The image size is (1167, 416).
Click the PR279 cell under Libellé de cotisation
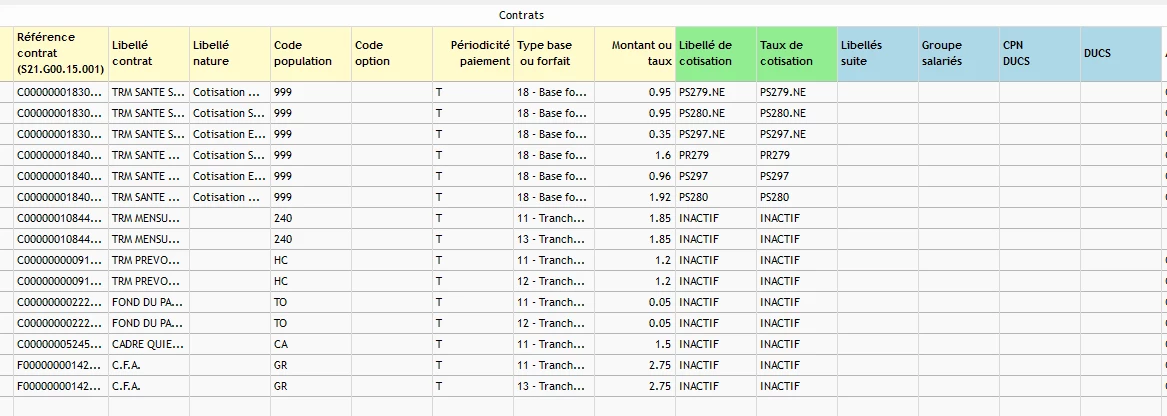click(716, 155)
